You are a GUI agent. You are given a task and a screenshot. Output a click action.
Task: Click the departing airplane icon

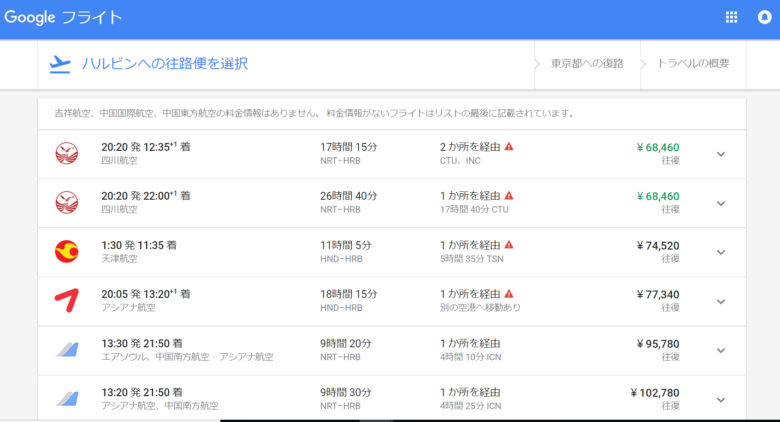point(60,64)
